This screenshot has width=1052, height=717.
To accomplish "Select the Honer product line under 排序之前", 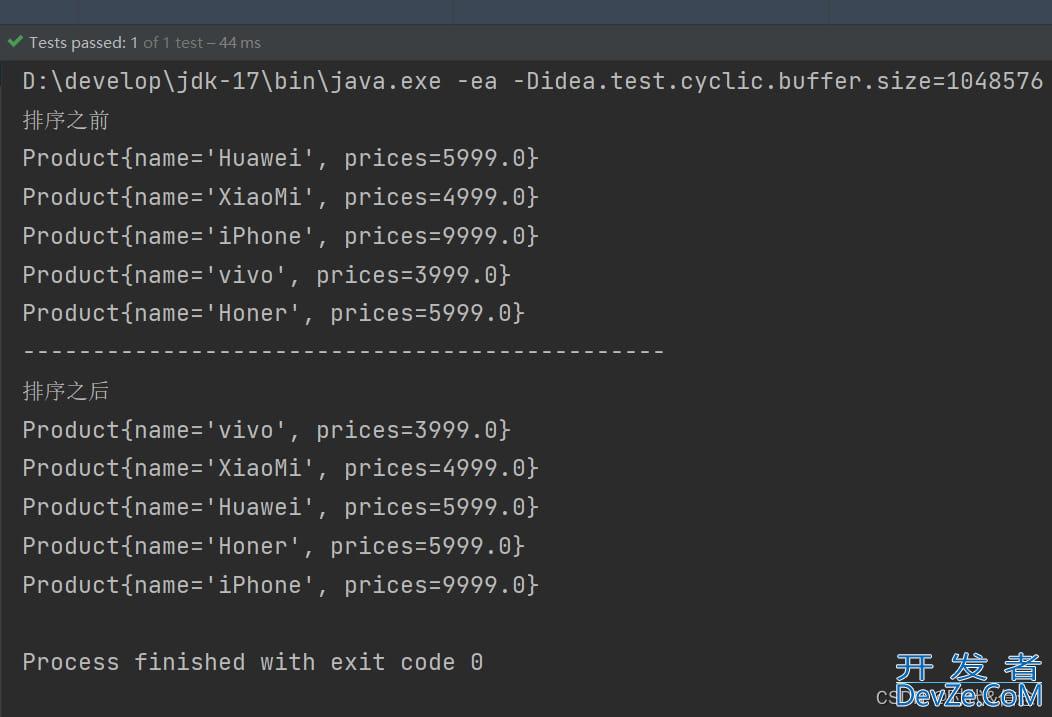I will pos(274,313).
